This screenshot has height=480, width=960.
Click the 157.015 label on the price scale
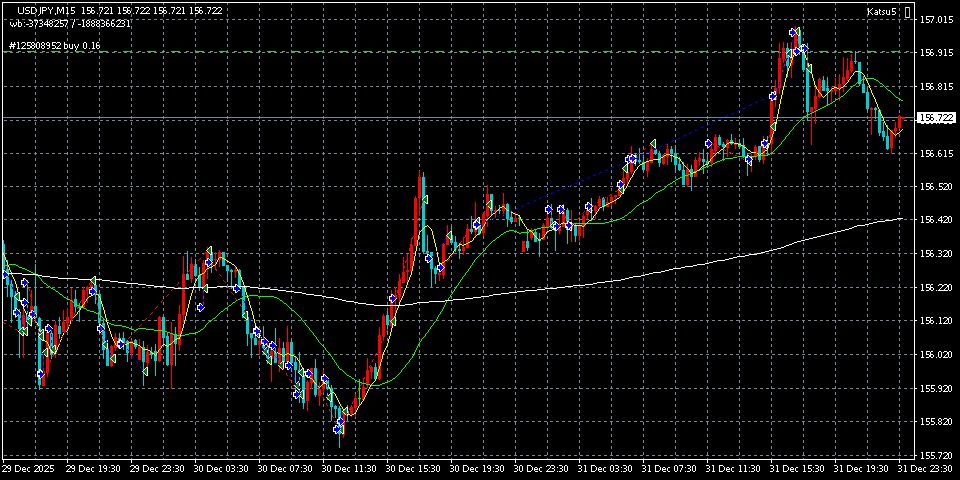point(936,20)
